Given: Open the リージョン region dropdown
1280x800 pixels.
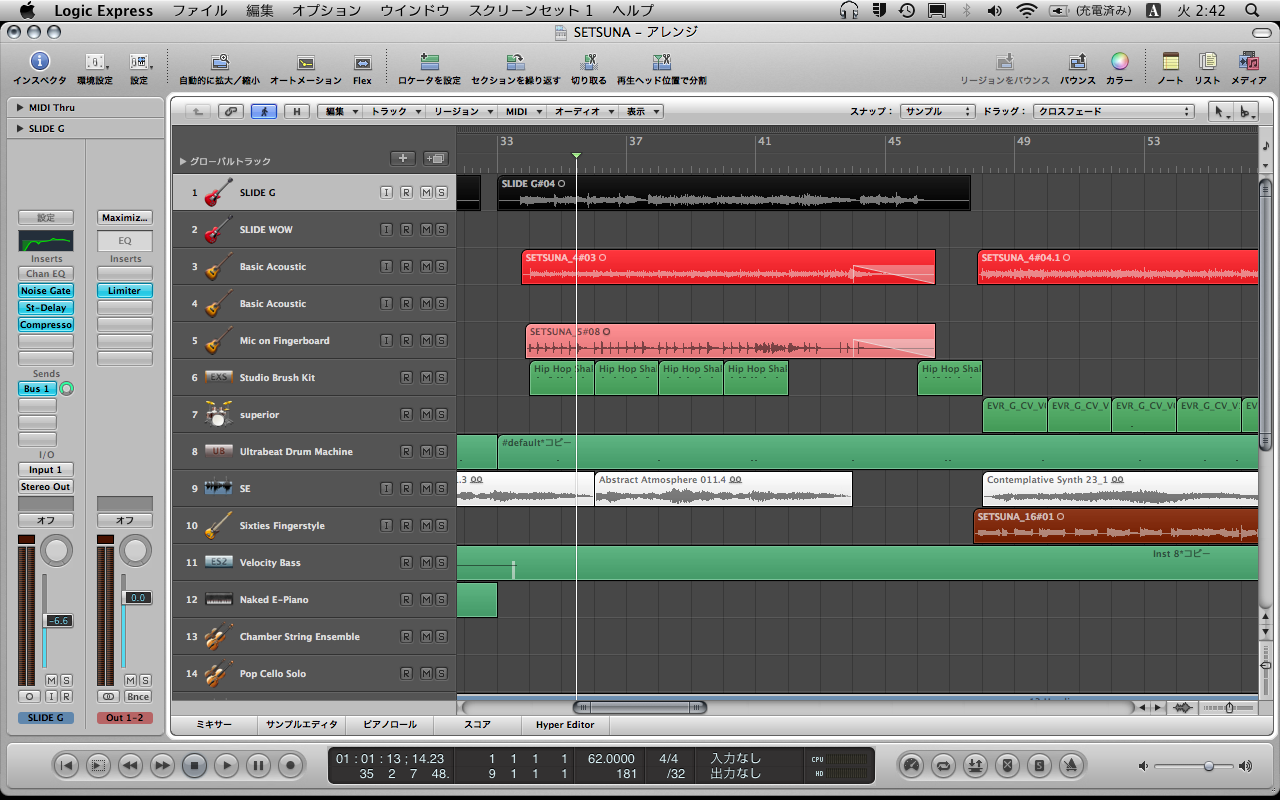Looking at the screenshot, I should 461,111.
